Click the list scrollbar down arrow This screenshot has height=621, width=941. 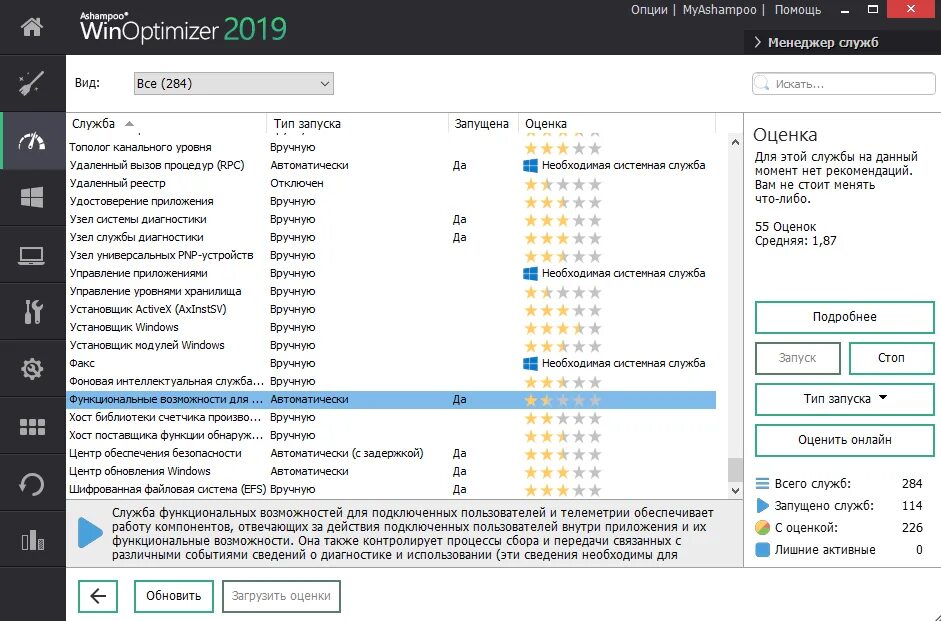[735, 490]
